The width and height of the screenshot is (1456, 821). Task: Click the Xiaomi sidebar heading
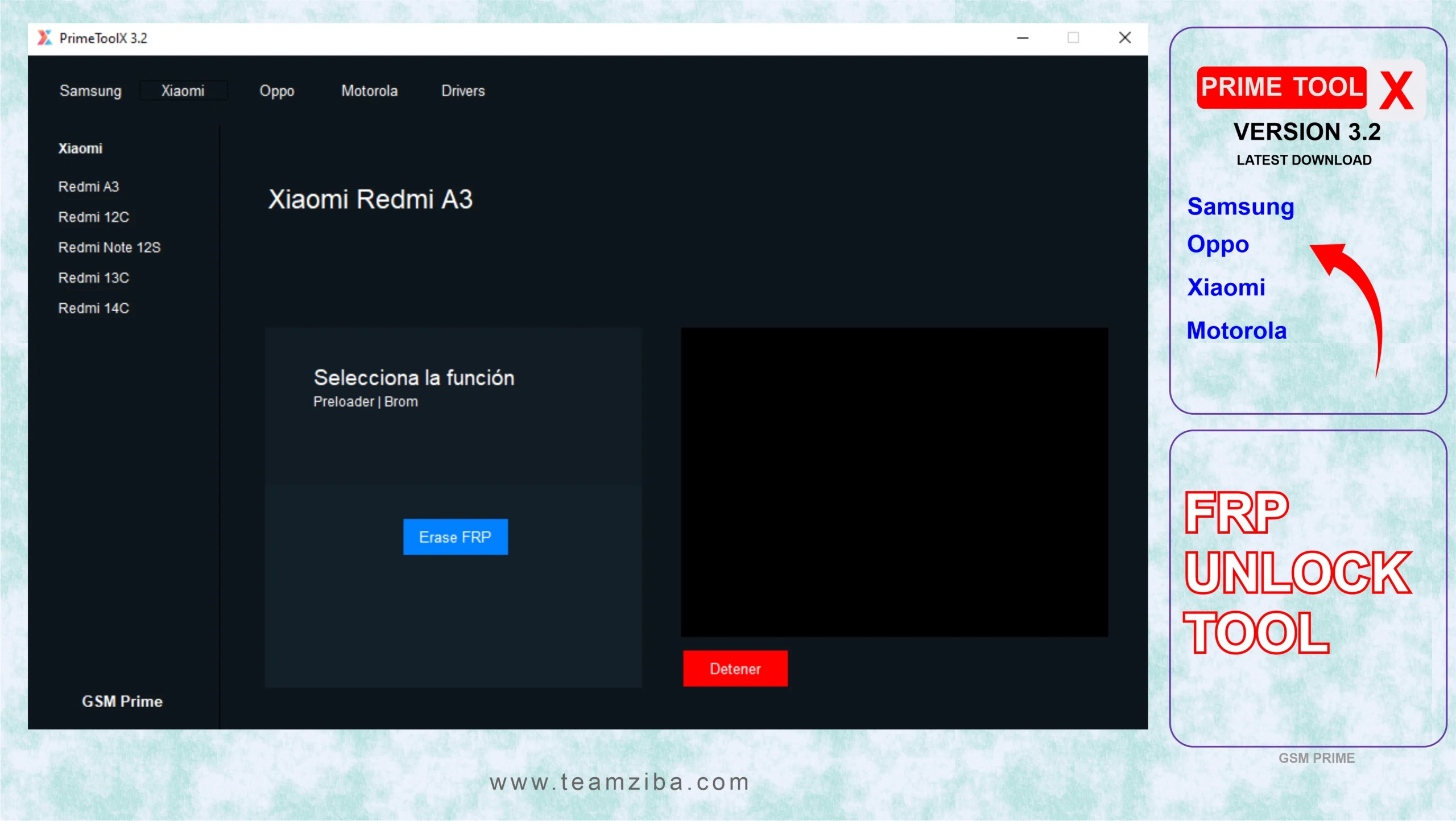tap(80, 148)
